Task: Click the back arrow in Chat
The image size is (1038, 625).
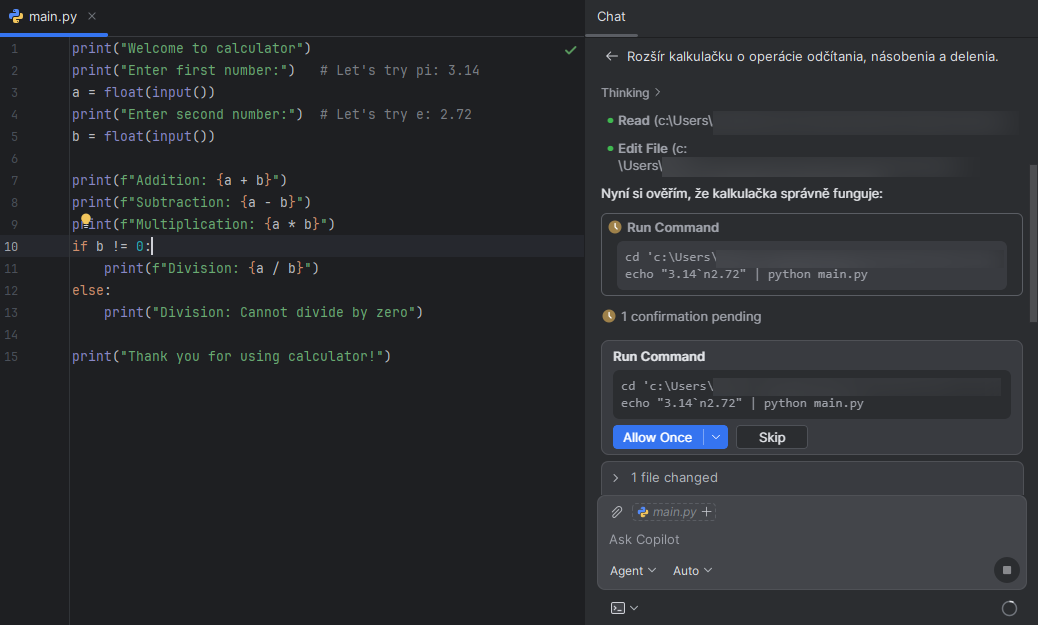Action: pos(612,57)
